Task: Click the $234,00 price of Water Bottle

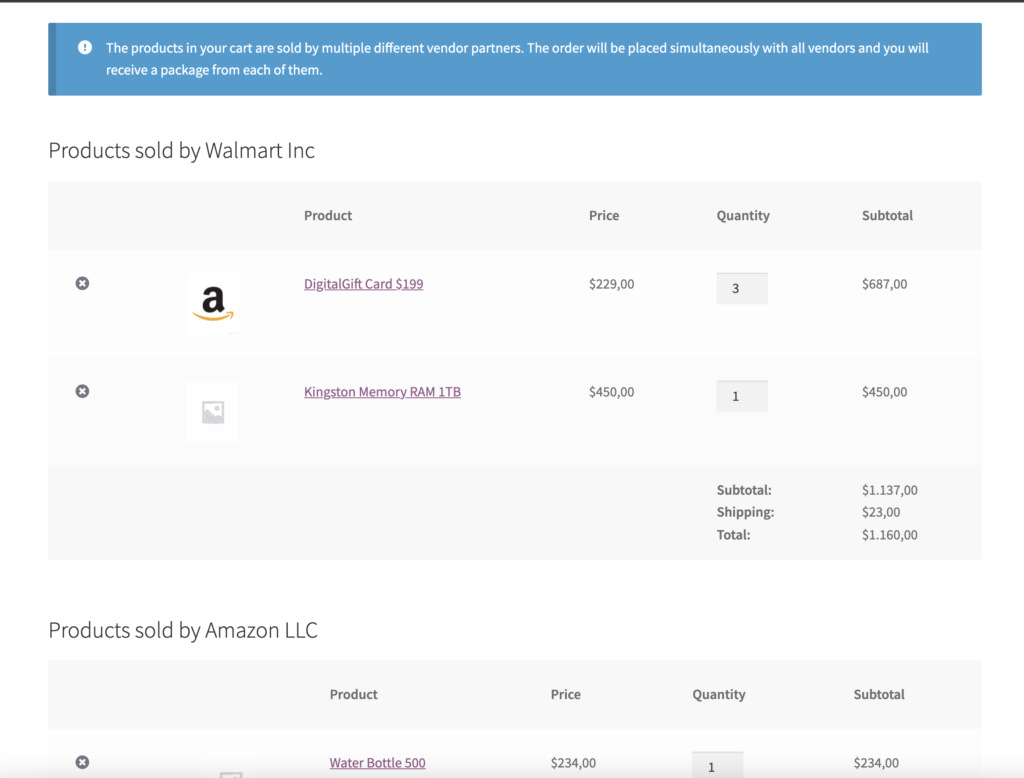Action: point(573,762)
